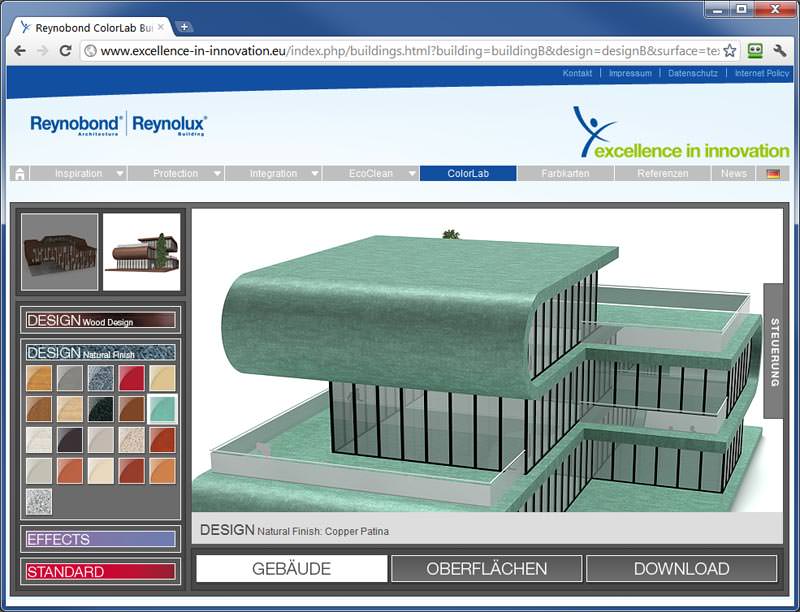Expand the EcoClean menu arrow
Image resolution: width=800 pixels, height=612 pixels.
click(x=412, y=173)
